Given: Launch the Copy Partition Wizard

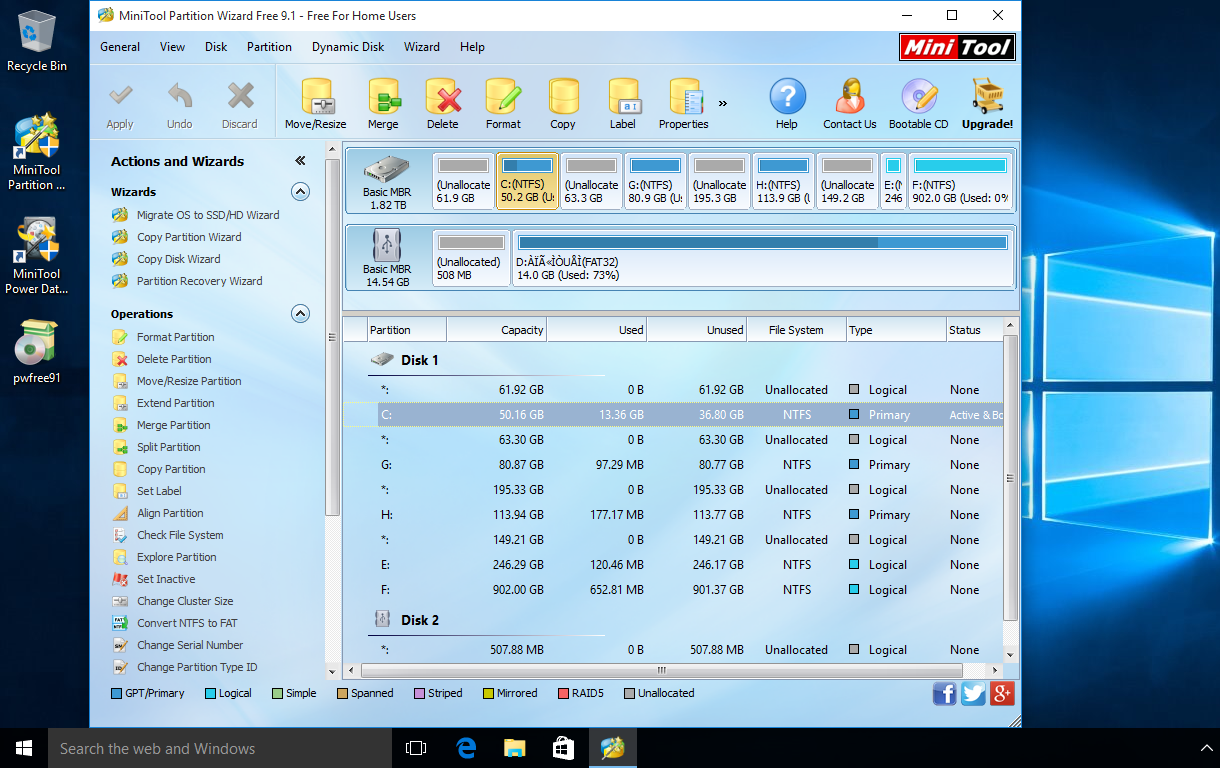Looking at the screenshot, I should 189,237.
